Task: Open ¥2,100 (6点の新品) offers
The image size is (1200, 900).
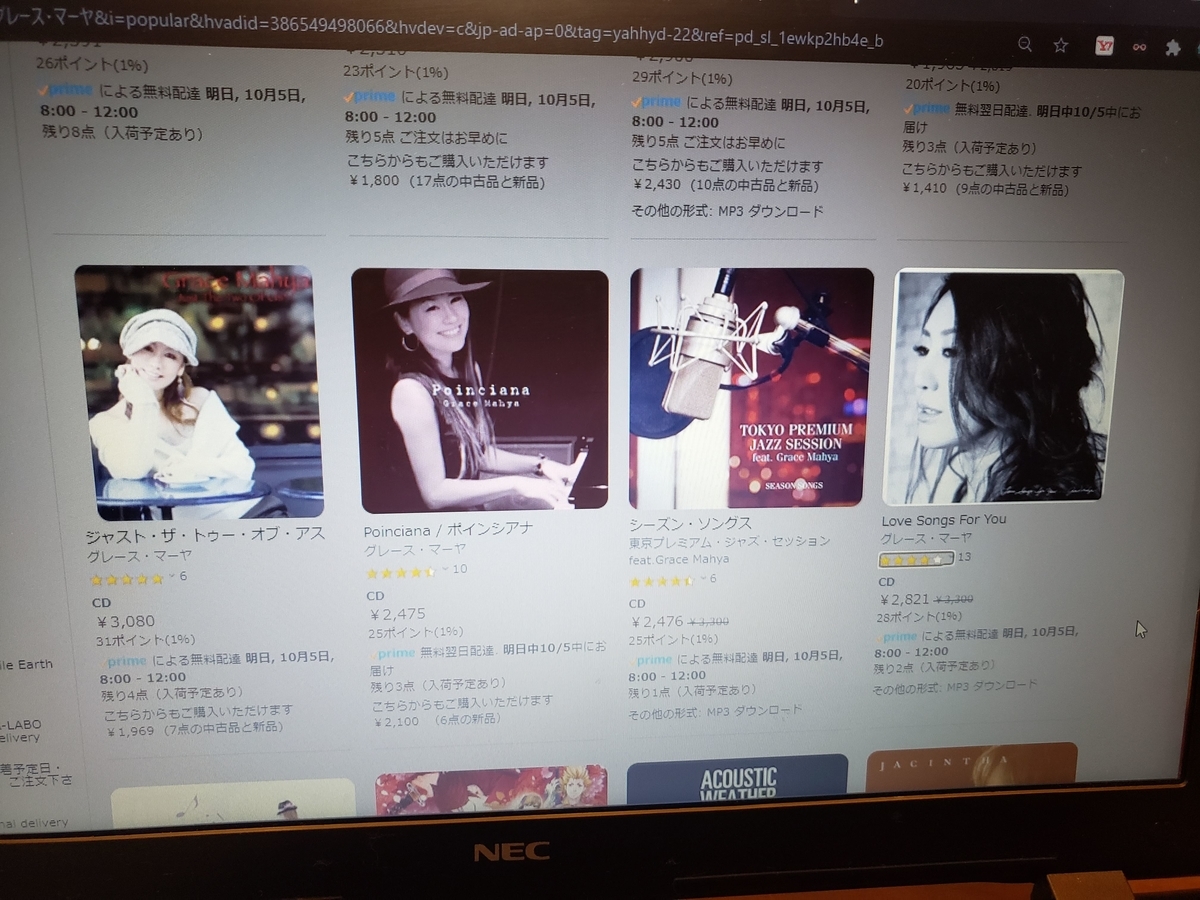Action: 436,720
